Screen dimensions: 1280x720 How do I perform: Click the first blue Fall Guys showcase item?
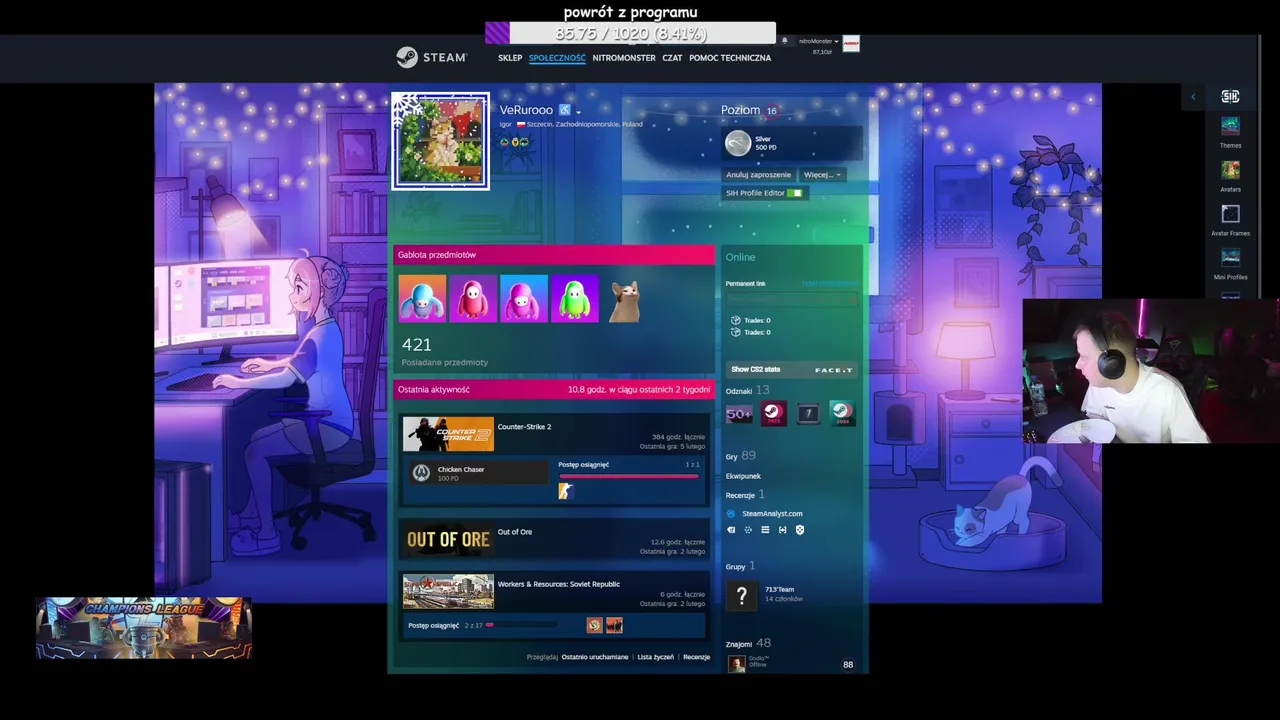(422, 298)
